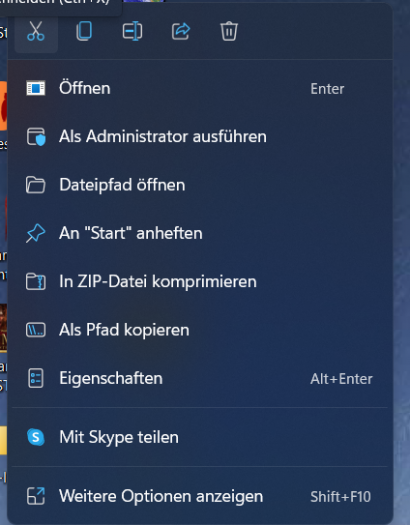410x525 pixels.
Task: Select Weitere Optionen anzeigen
Action: tap(200, 496)
